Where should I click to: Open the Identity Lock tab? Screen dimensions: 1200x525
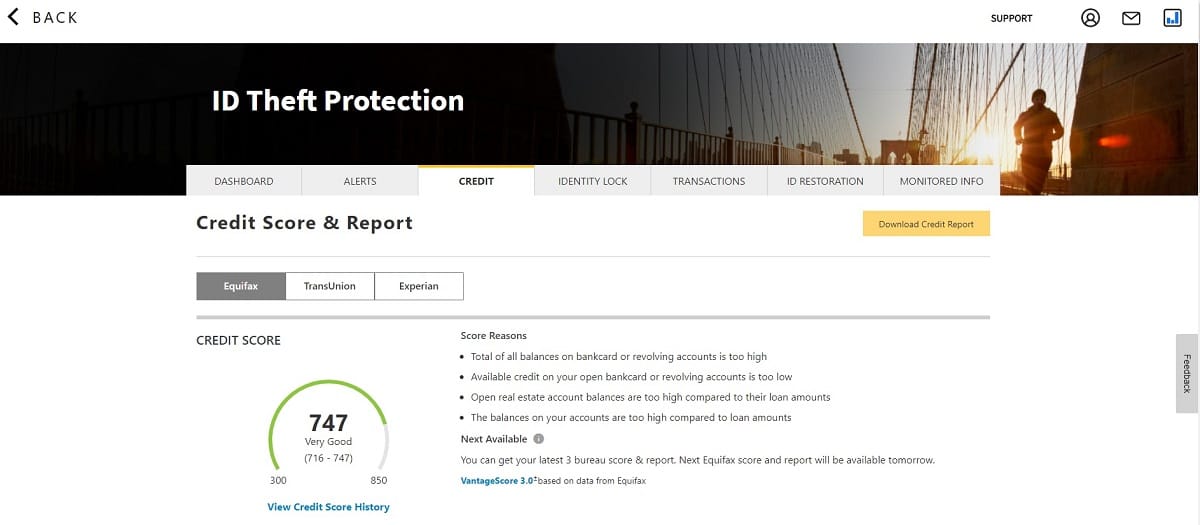coord(593,181)
